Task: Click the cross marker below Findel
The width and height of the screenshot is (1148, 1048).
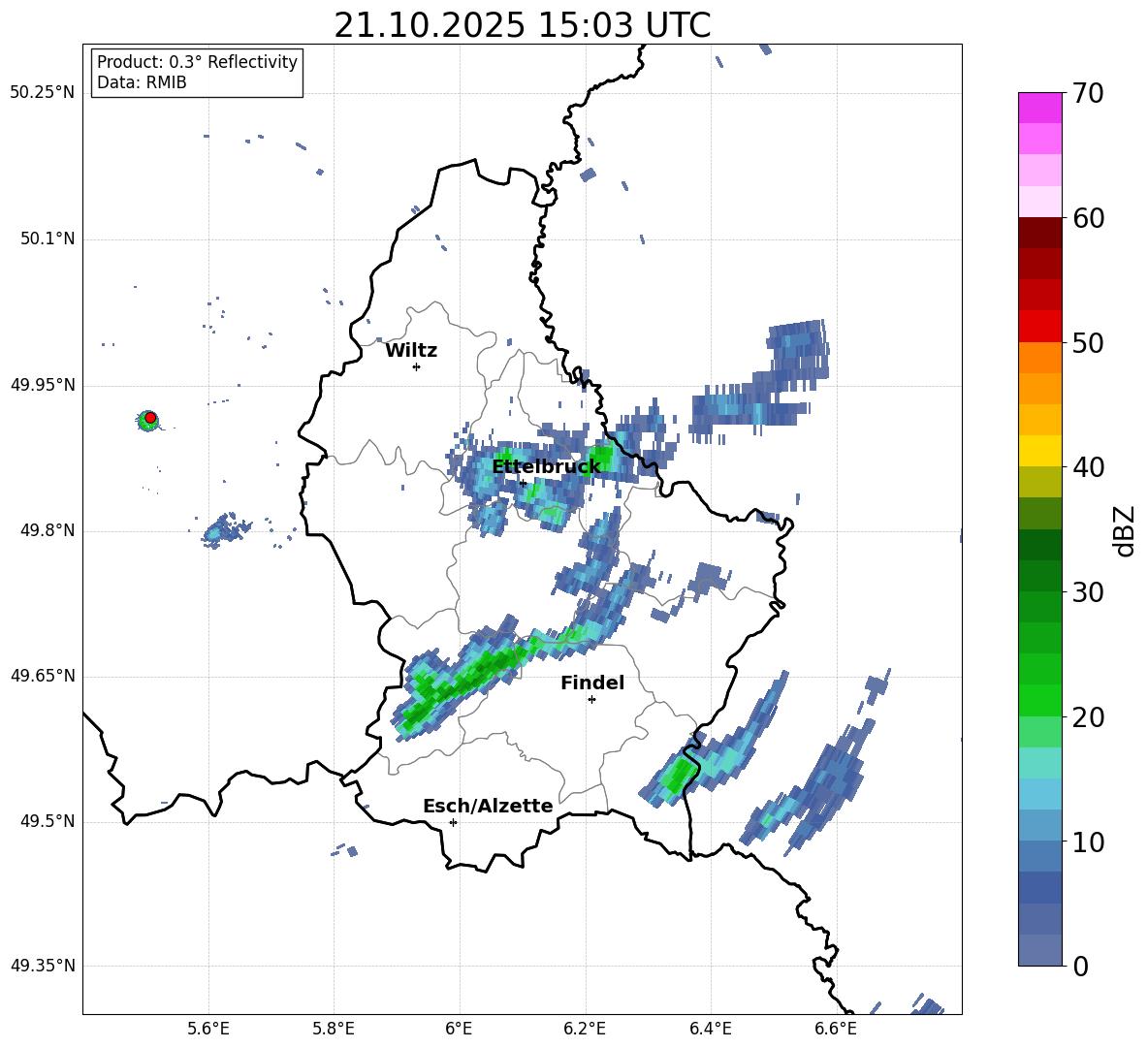Action: click(x=591, y=700)
